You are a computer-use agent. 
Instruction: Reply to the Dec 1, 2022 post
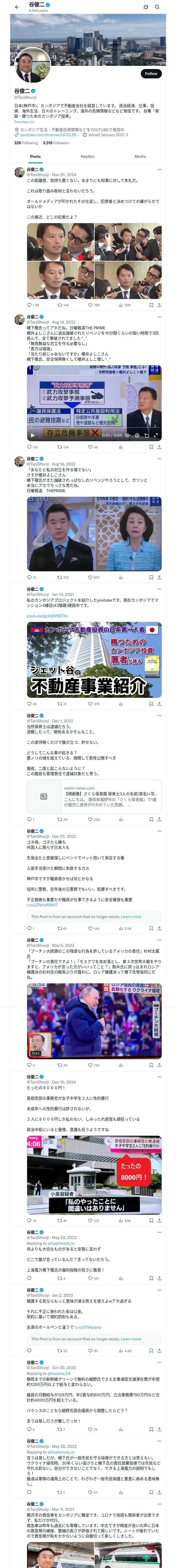(29, 819)
